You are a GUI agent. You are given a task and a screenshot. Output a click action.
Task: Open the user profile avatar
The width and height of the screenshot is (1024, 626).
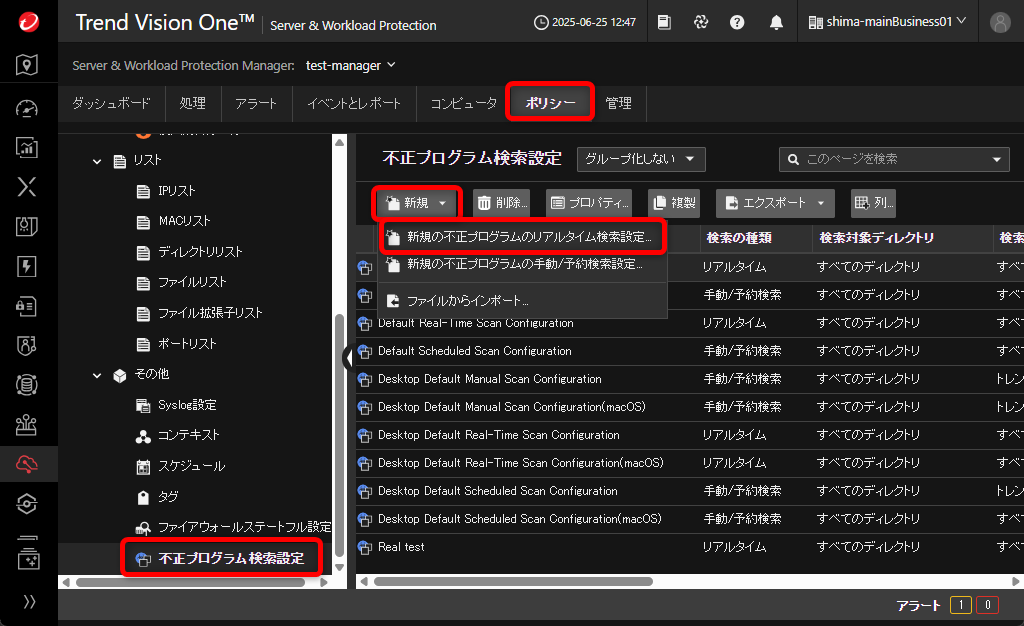pos(1000,22)
